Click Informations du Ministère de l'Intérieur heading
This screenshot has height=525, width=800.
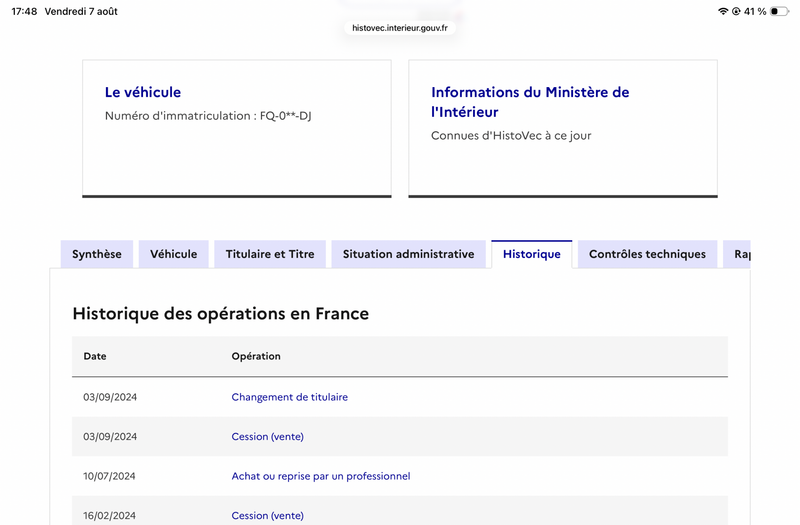point(530,102)
